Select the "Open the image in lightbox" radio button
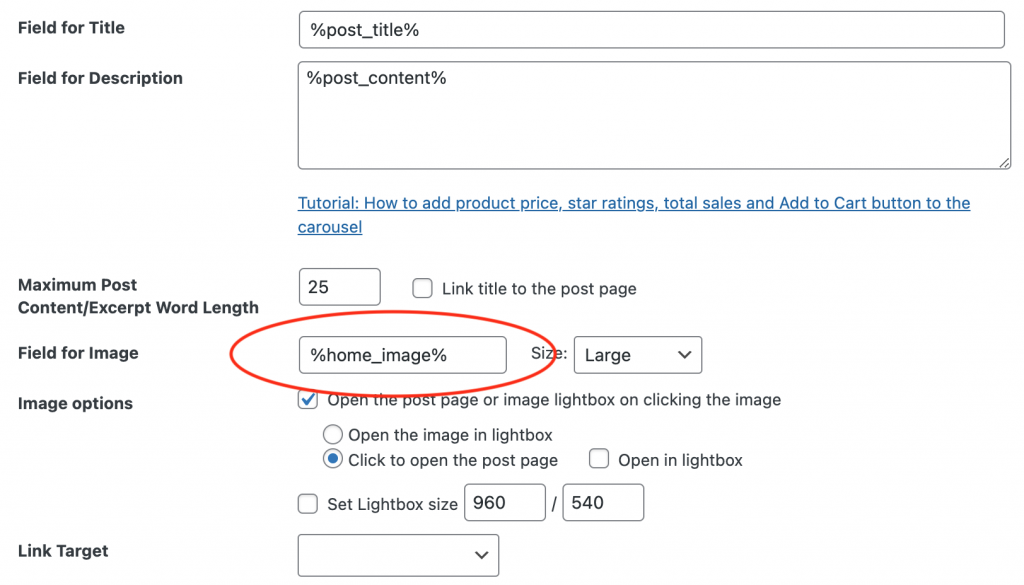 point(331,434)
